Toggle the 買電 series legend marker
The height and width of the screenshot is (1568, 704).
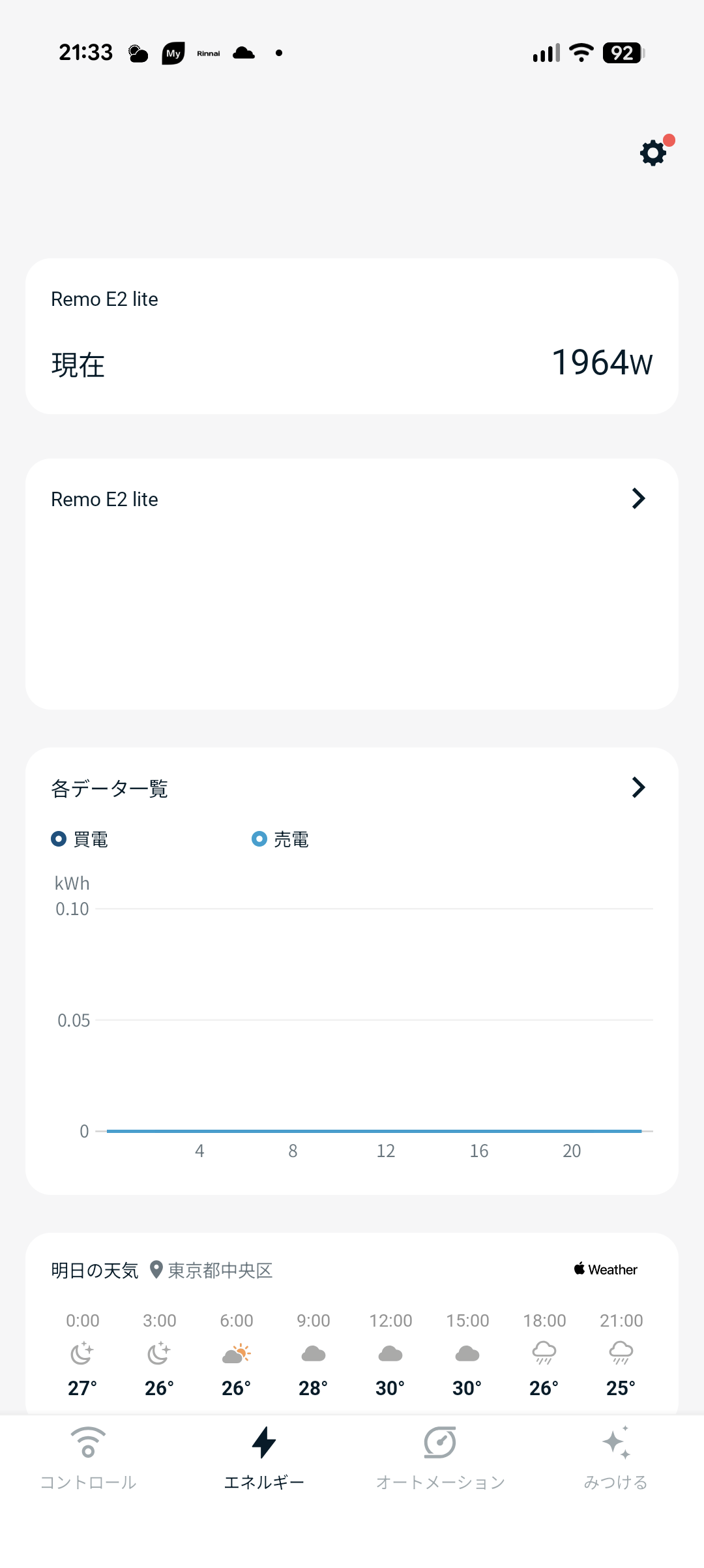tap(59, 839)
